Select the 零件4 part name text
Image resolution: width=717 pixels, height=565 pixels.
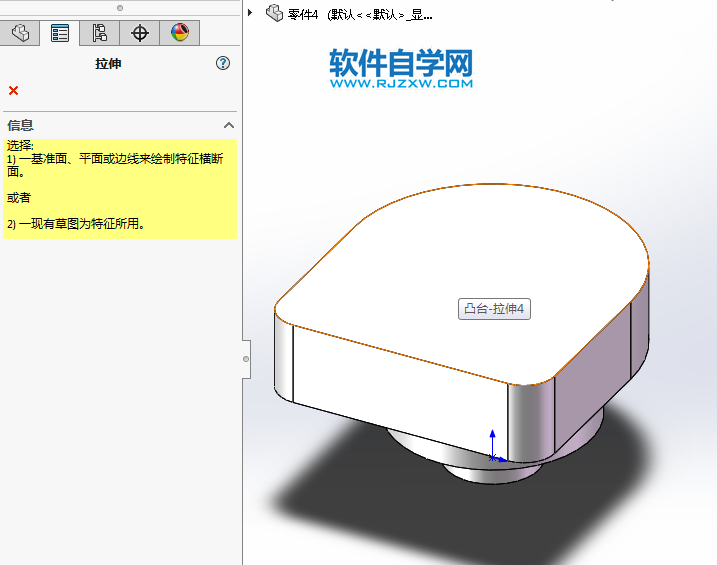(x=303, y=15)
